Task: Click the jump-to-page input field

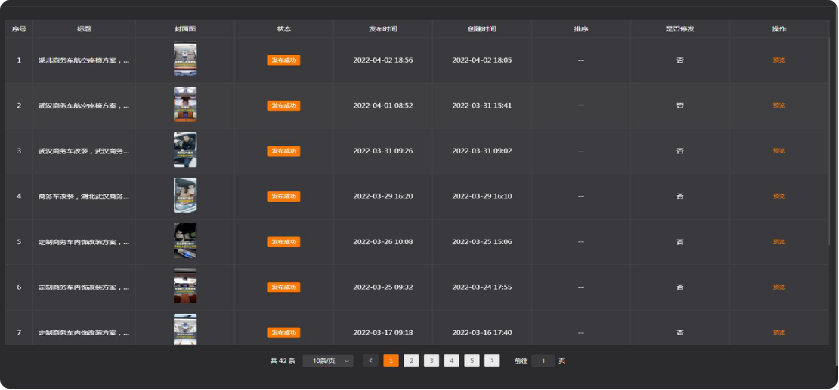Action: 543,361
